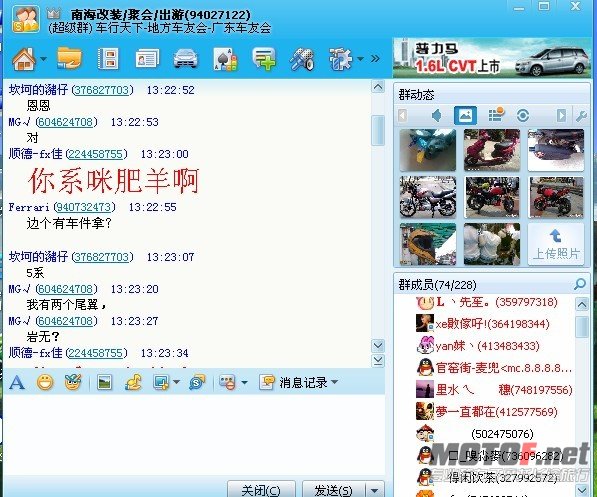Expand the 消息记录 dropdown arrow
Image resolution: width=597 pixels, height=497 pixels.
[x=335, y=382]
